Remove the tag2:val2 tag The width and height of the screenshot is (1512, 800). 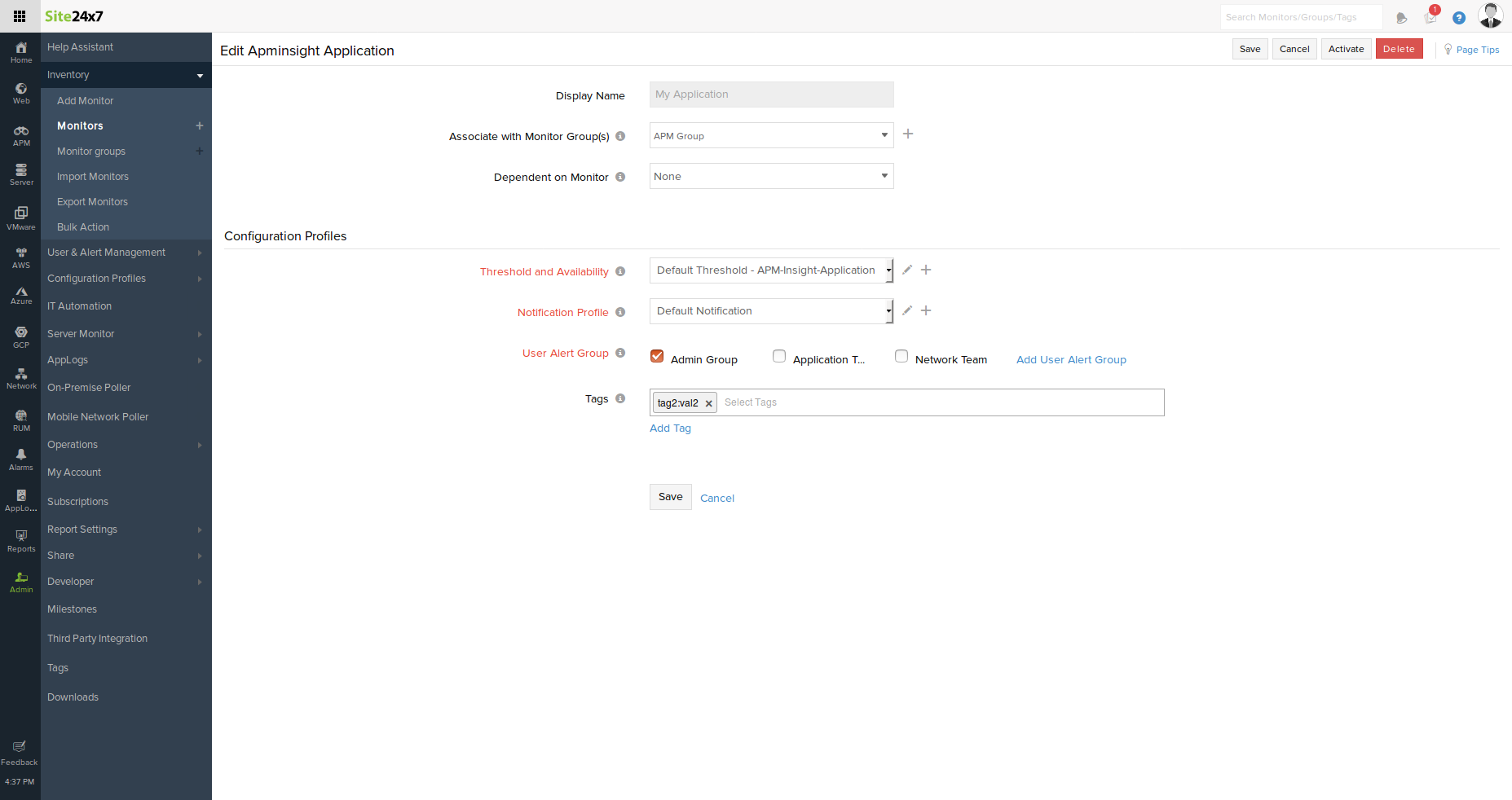click(x=708, y=403)
